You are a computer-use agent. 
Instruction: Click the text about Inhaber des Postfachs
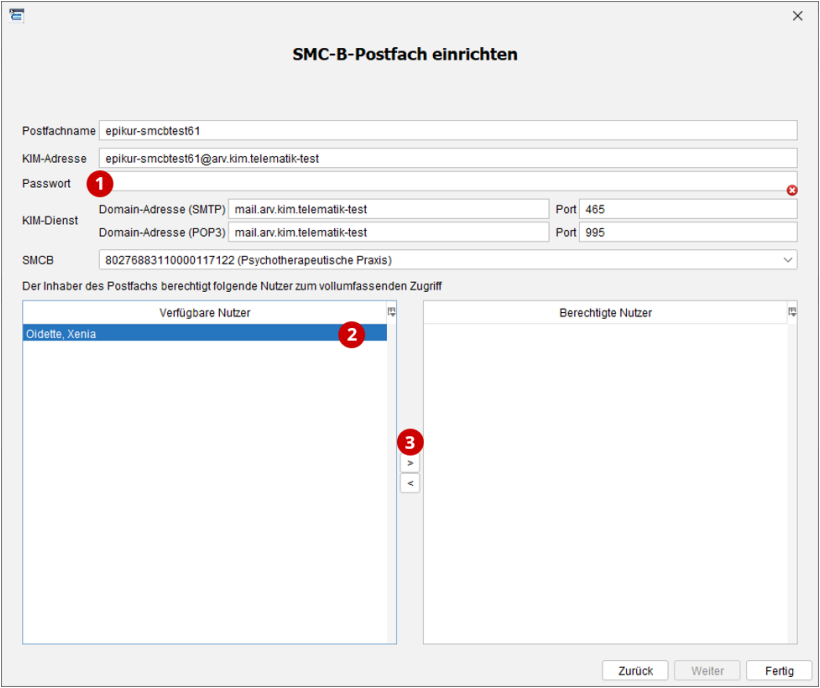click(232, 286)
